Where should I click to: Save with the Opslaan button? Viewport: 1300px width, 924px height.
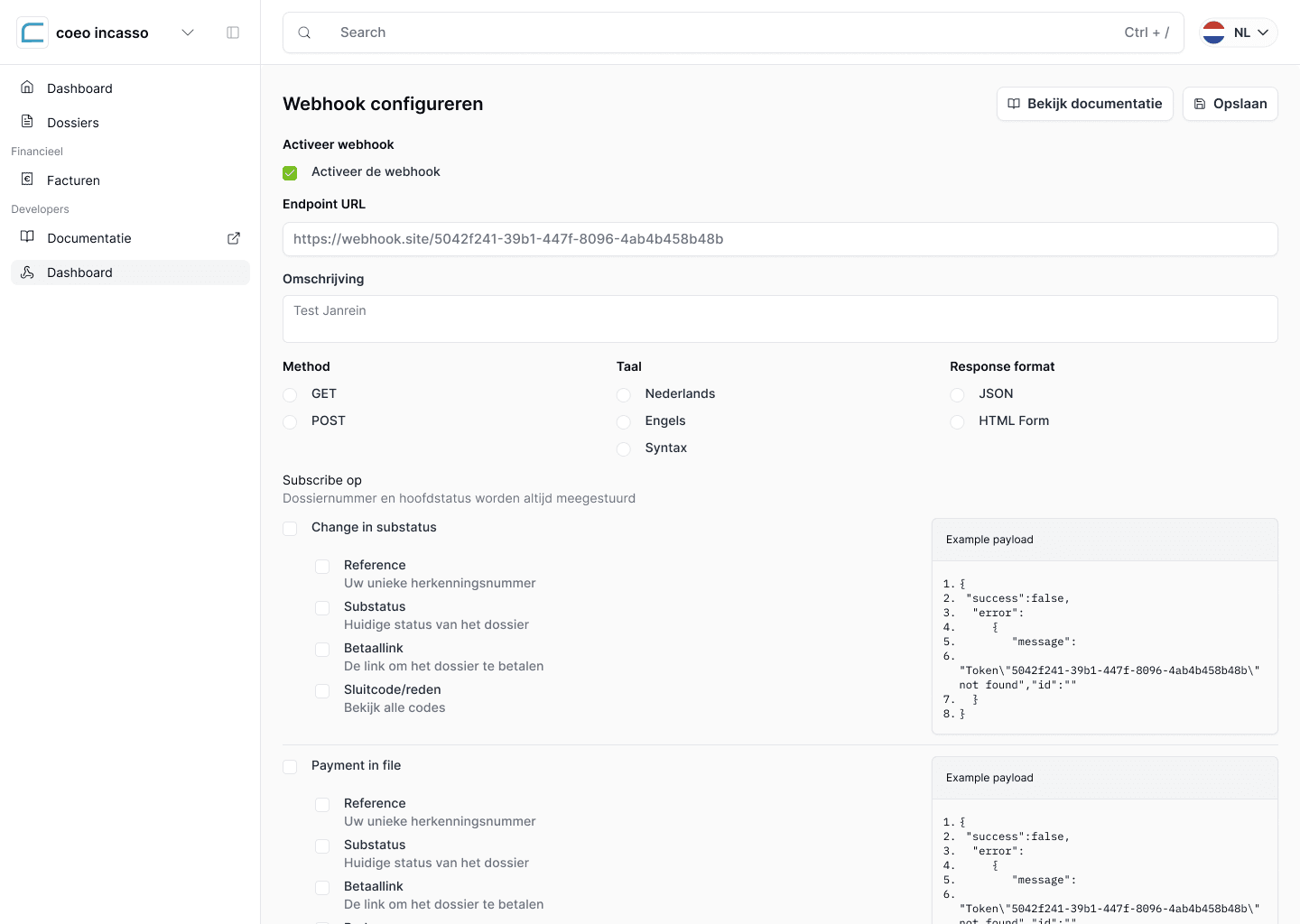coord(1230,104)
